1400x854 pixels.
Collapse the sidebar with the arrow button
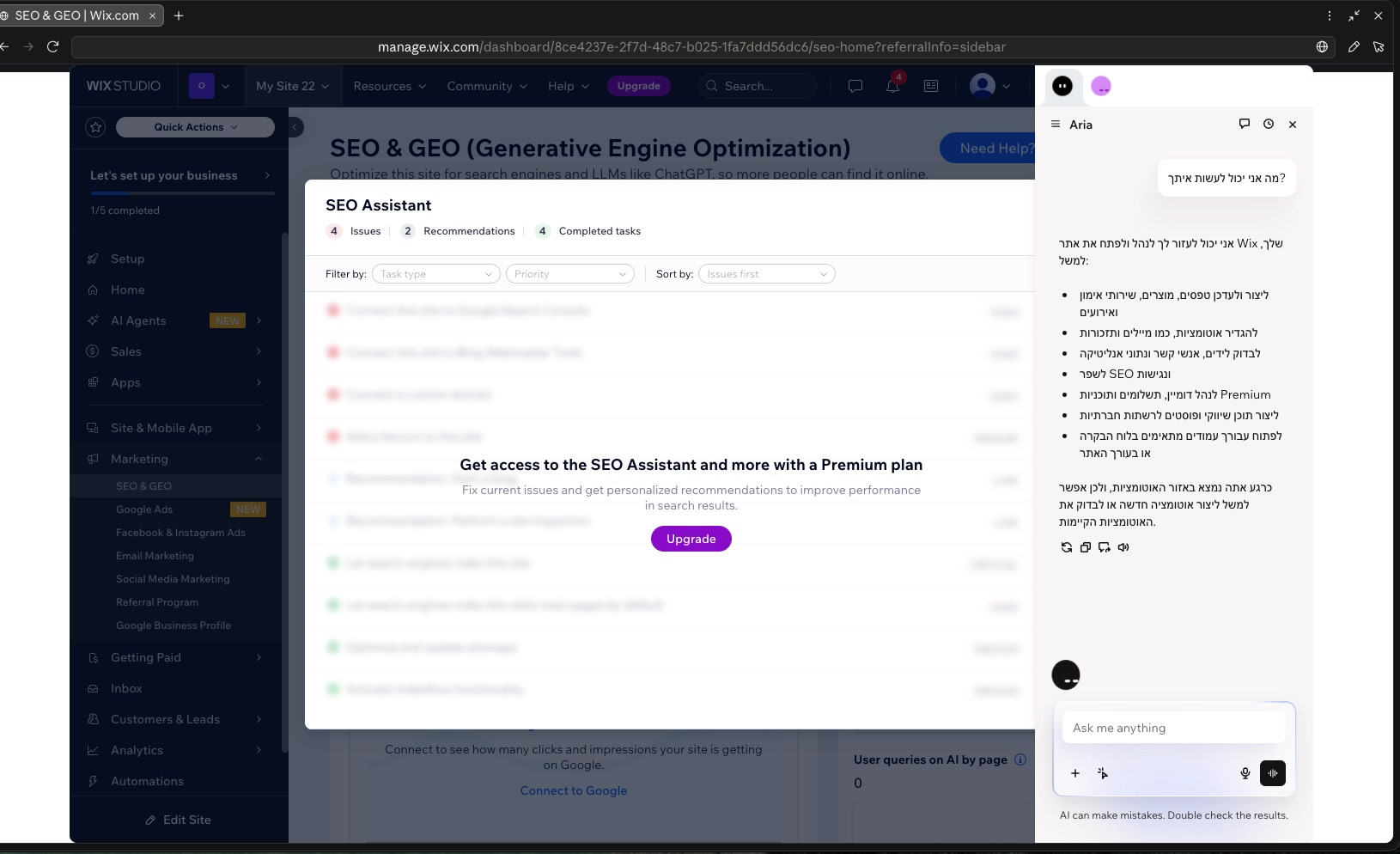[295, 127]
